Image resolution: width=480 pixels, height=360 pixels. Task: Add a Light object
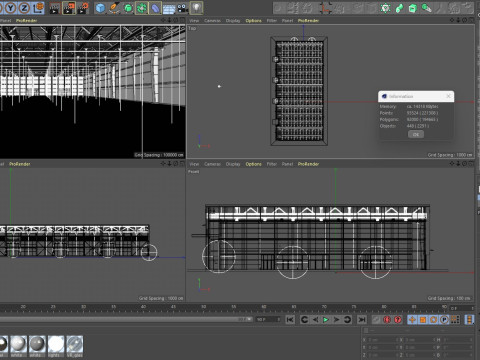pyautogui.click(x=197, y=8)
